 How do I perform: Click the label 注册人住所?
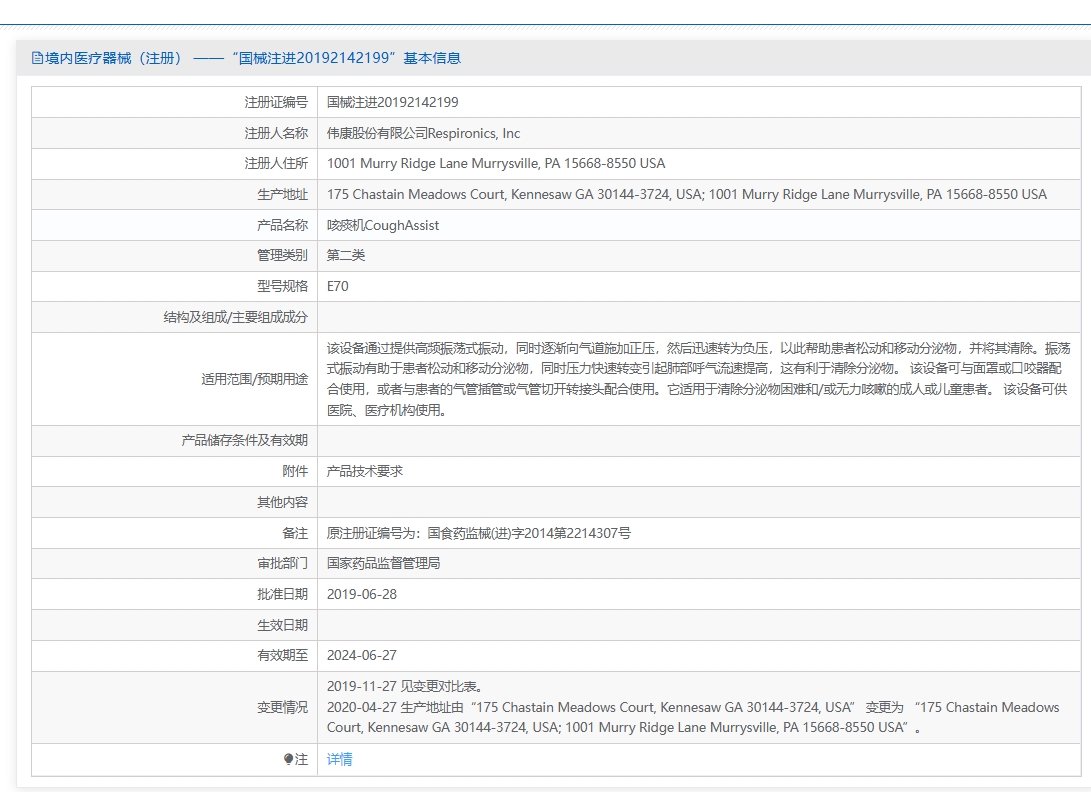click(x=276, y=164)
